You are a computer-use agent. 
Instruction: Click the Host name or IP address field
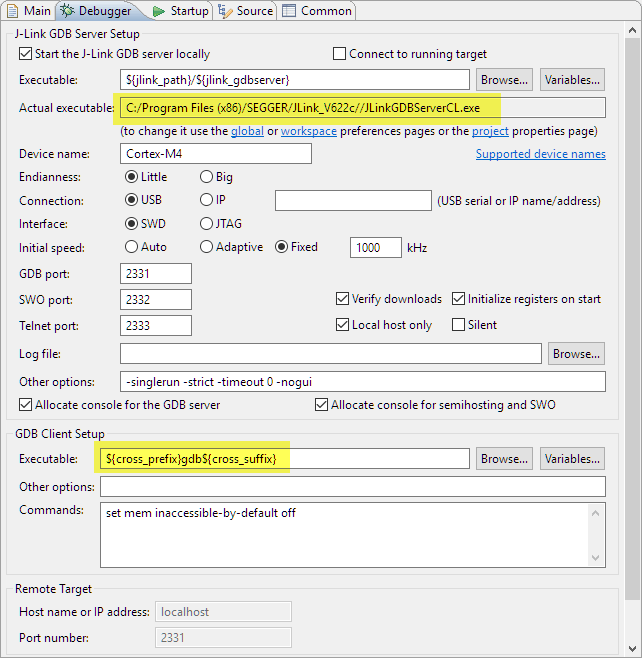coord(223,612)
